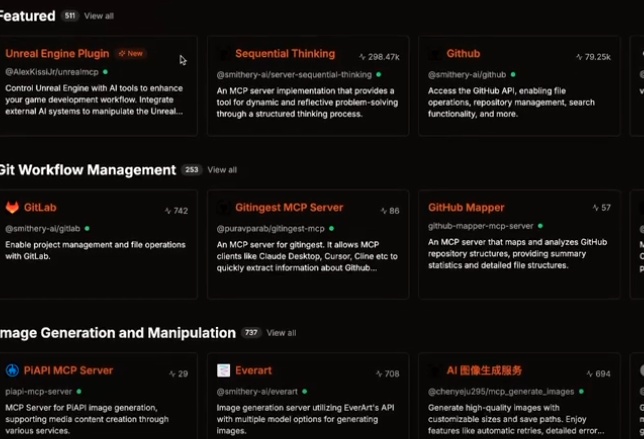Click the Github card logo icon
The image size is (644, 439).
click(435, 54)
